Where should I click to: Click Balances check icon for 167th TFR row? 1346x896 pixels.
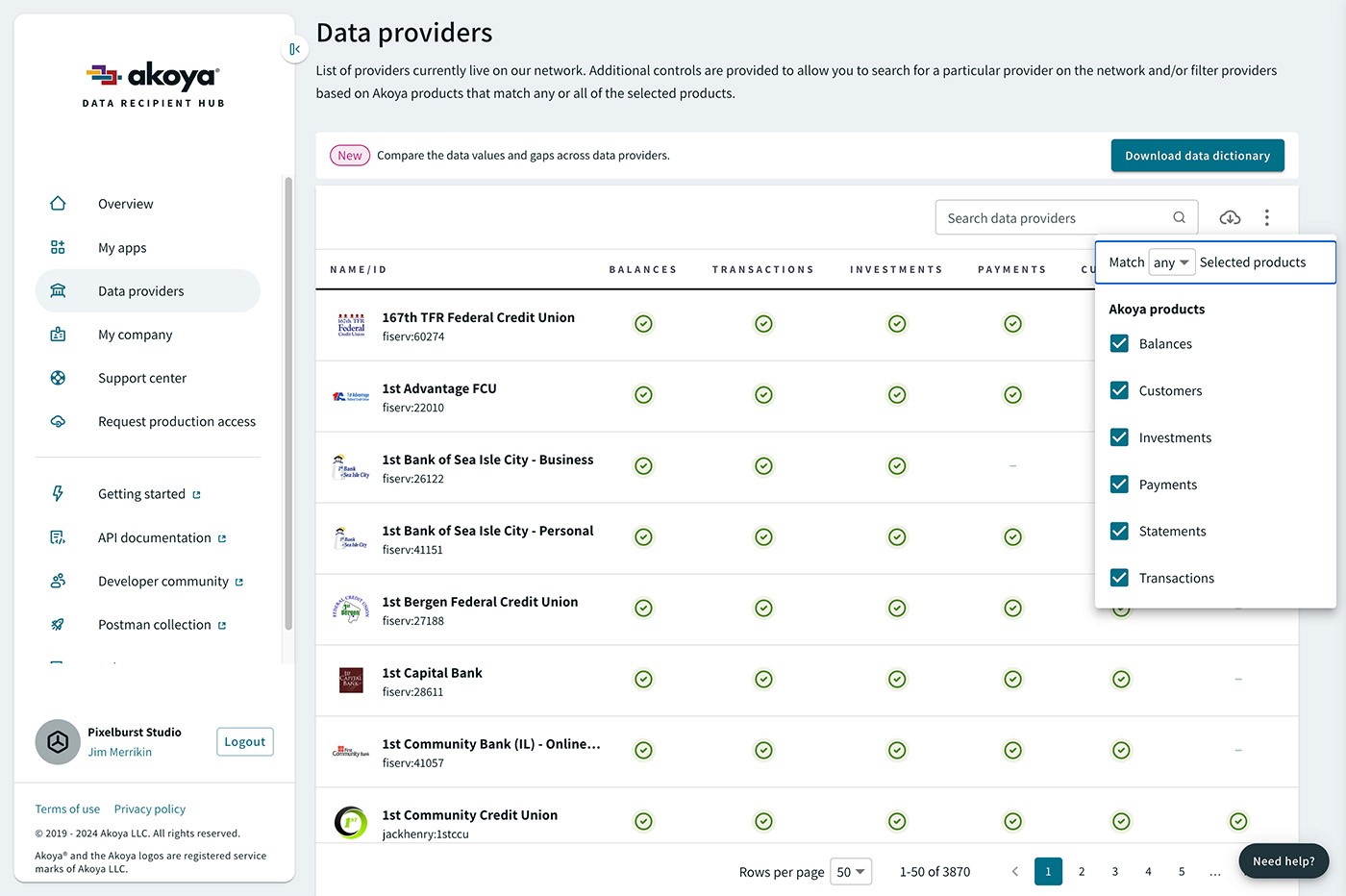coord(643,324)
